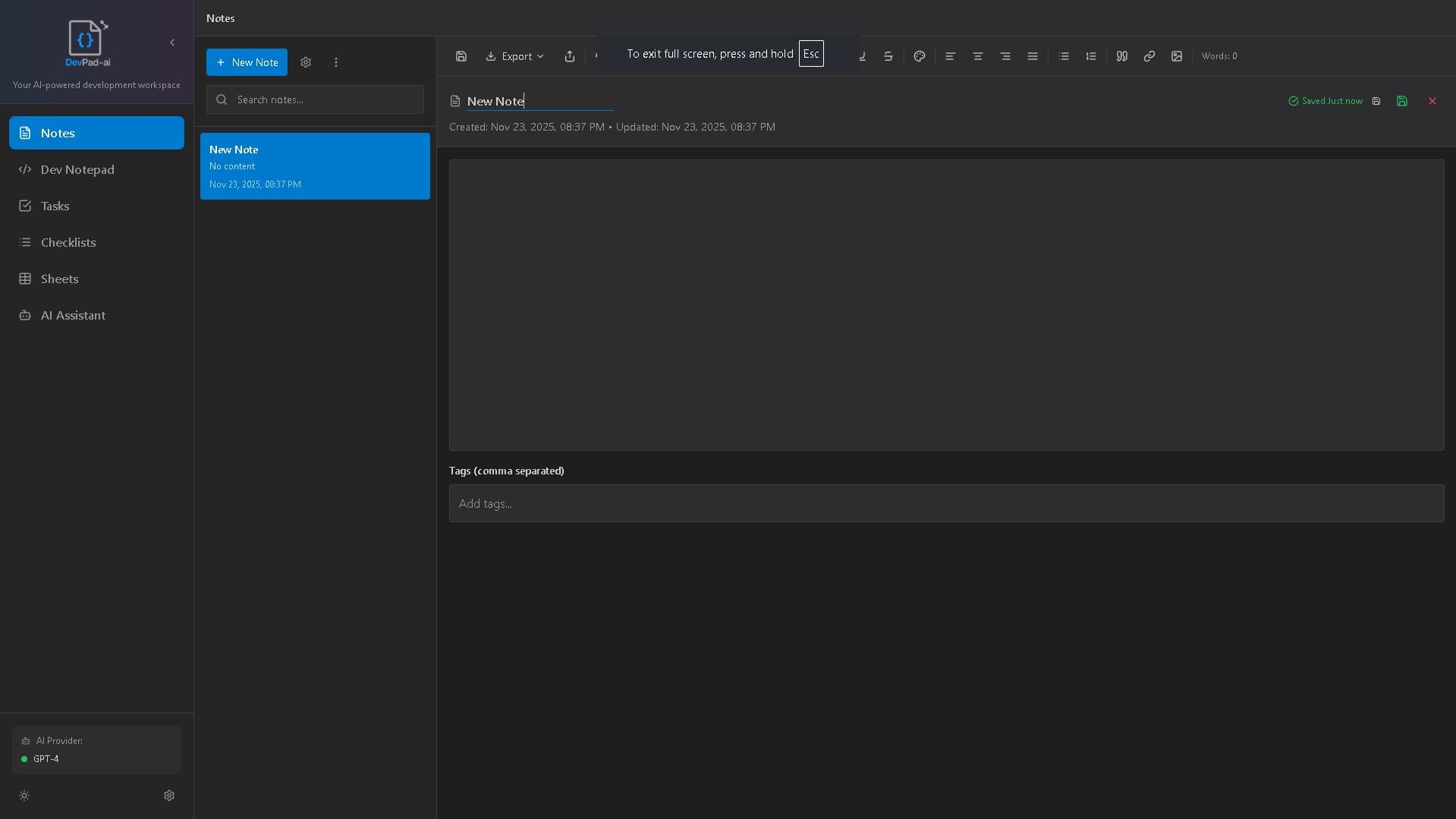Open the AI Assistant section
The height and width of the screenshot is (819, 1456).
point(72,315)
